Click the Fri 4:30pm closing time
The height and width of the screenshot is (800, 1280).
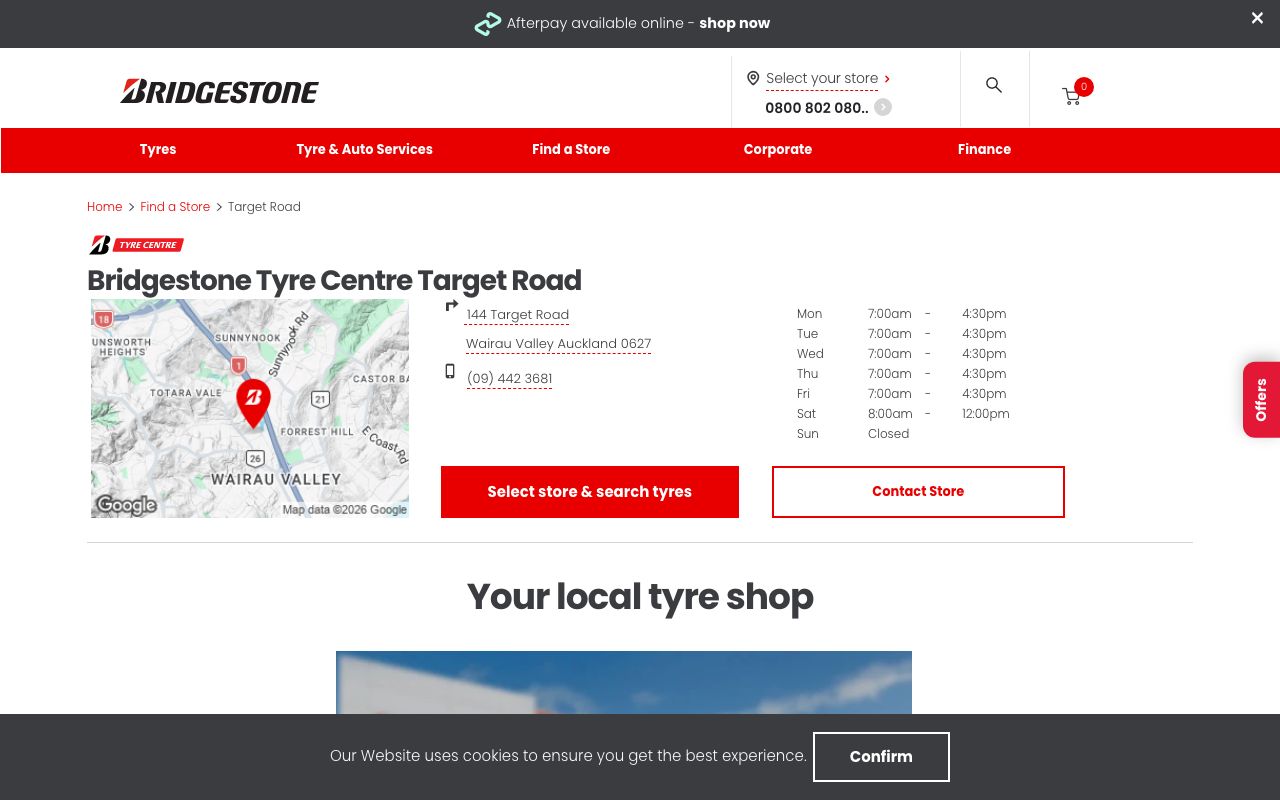pos(984,394)
